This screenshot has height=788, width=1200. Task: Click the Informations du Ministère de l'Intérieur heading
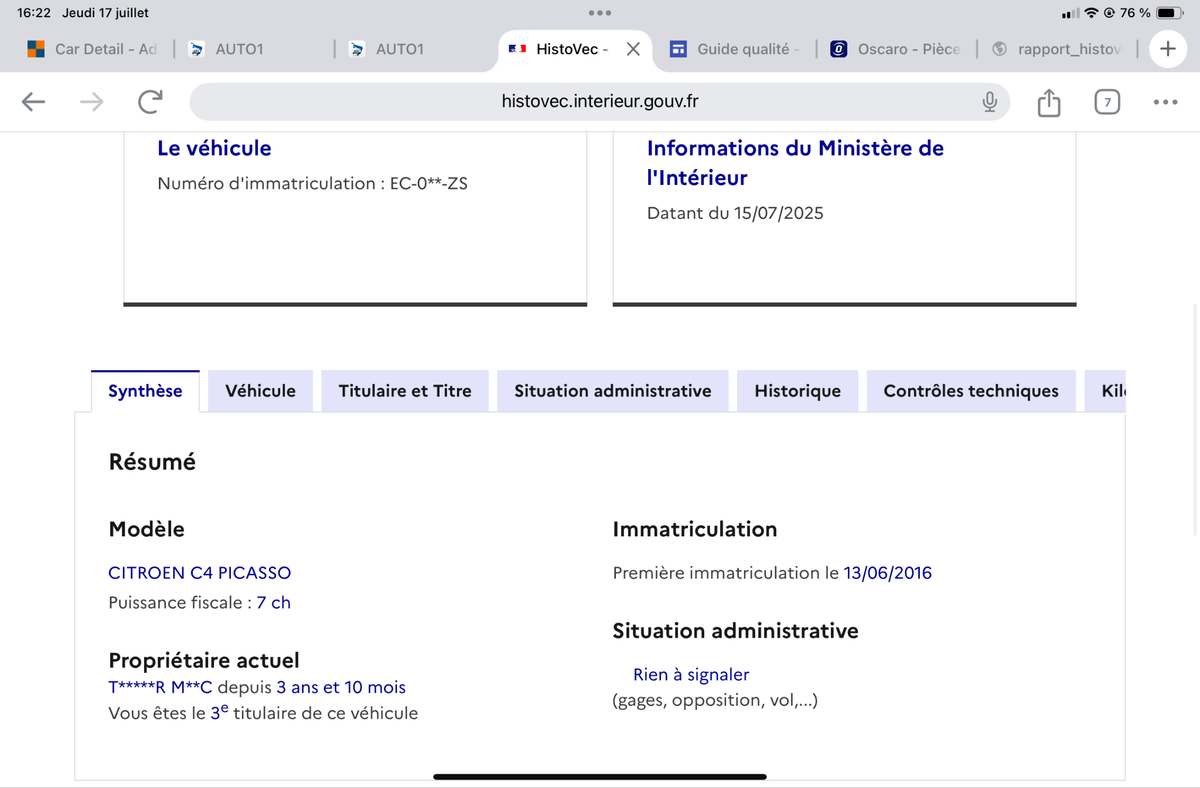[x=796, y=163]
